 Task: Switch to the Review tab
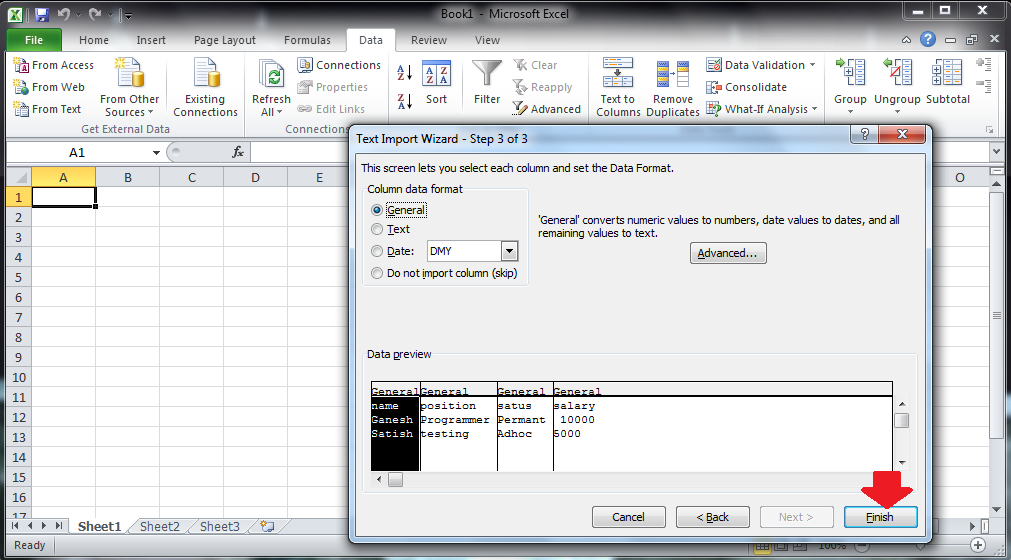429,40
